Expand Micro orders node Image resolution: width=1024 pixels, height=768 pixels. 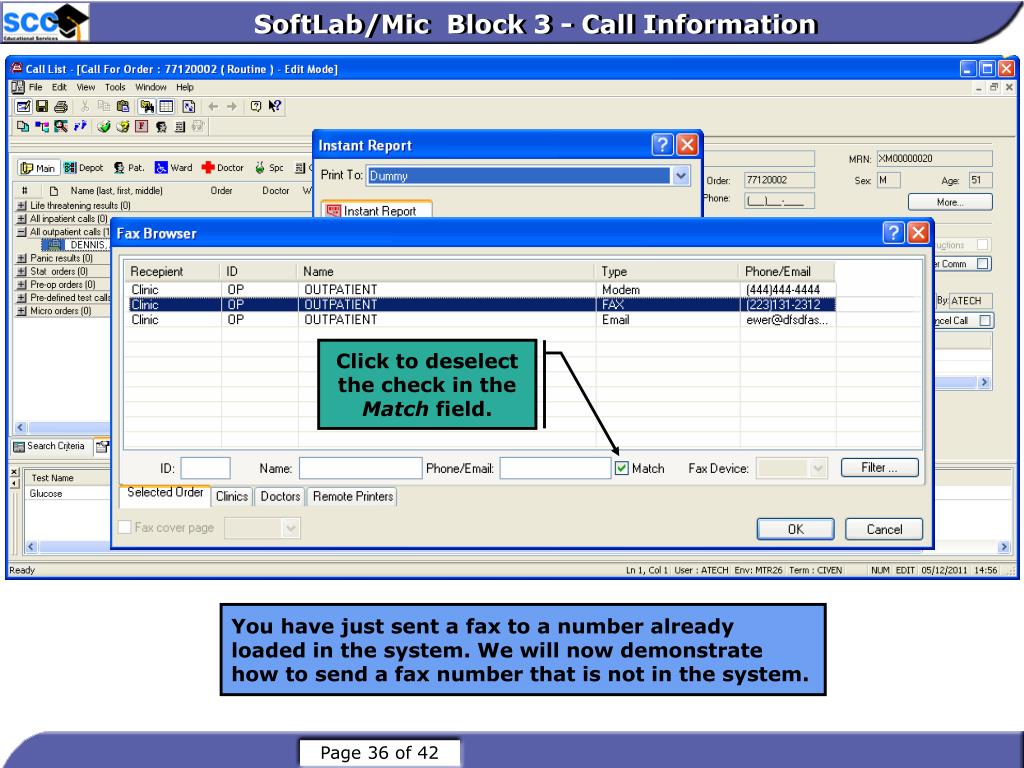[x=22, y=311]
